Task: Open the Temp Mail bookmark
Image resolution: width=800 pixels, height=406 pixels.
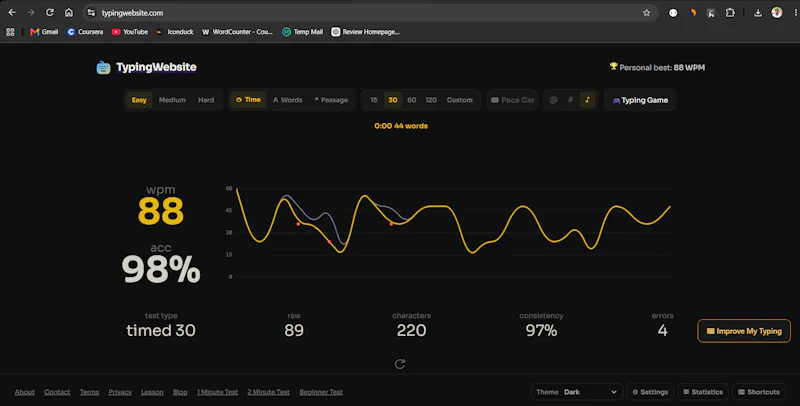Action: click(x=303, y=32)
